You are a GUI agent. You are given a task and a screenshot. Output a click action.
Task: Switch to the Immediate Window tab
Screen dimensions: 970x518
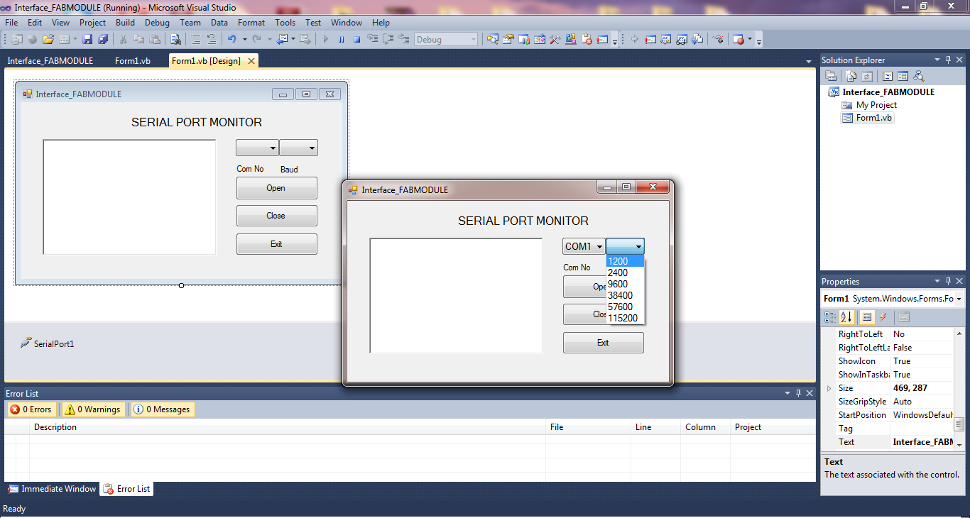point(53,489)
